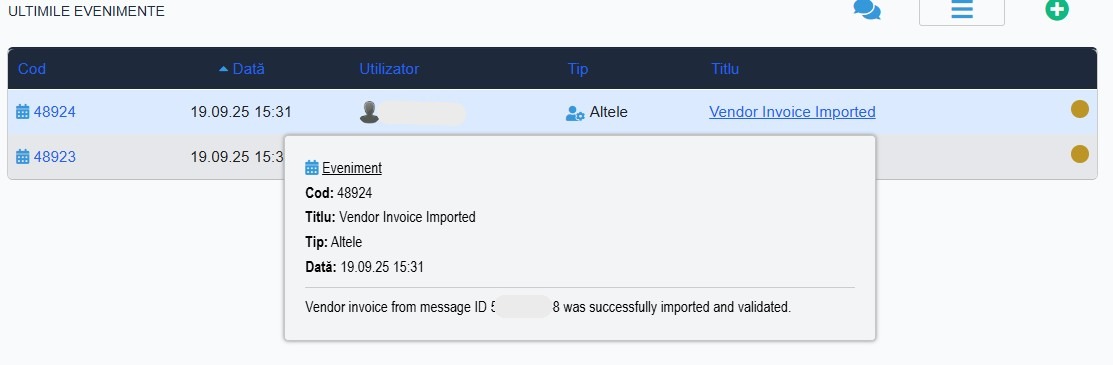1113x365 pixels.
Task: Click yellow status dot on row 48923
Action: coord(1080,154)
